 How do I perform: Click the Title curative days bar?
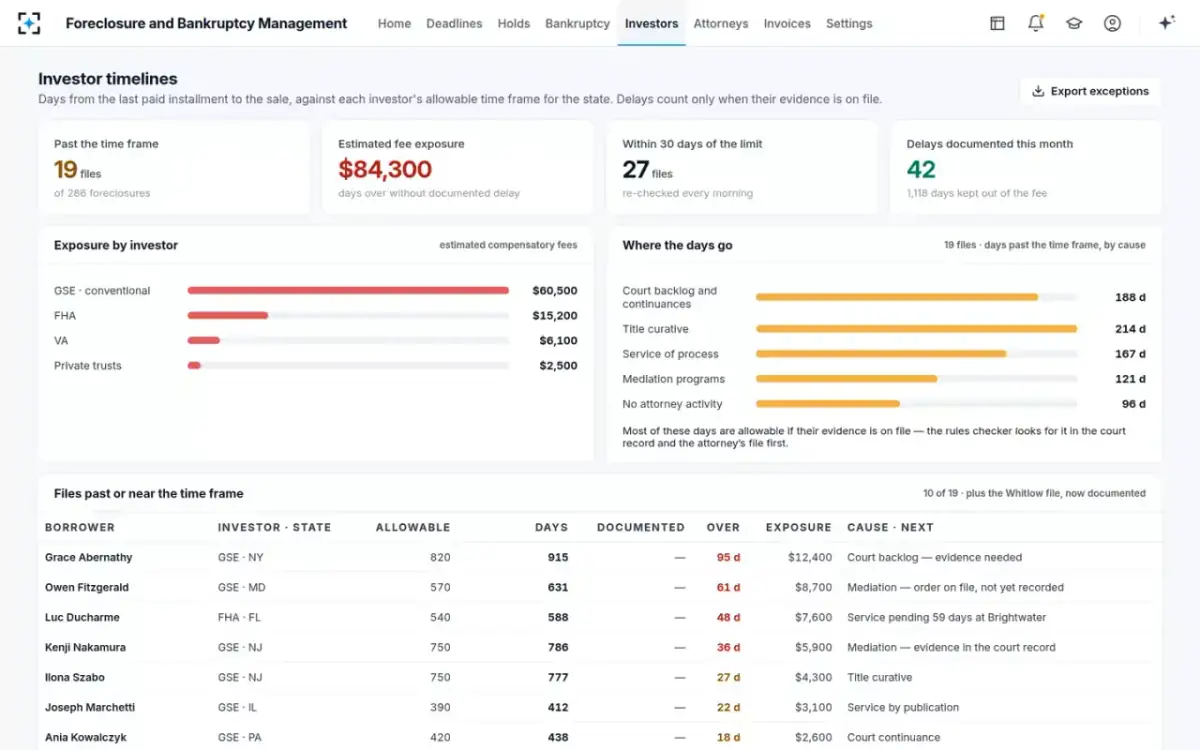point(916,329)
